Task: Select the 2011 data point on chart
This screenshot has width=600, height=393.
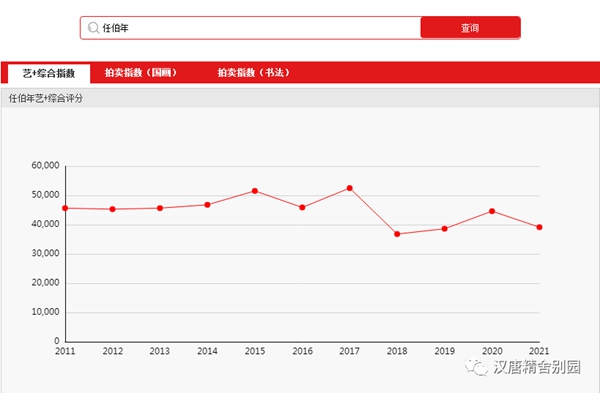Action: coord(65,208)
